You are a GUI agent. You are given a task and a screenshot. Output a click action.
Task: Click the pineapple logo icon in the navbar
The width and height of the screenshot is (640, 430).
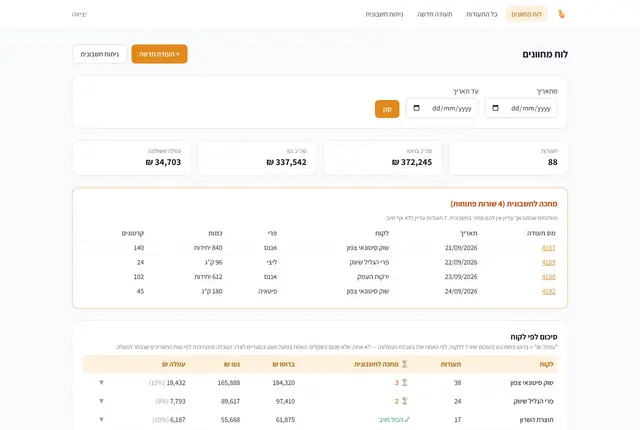[562, 14]
